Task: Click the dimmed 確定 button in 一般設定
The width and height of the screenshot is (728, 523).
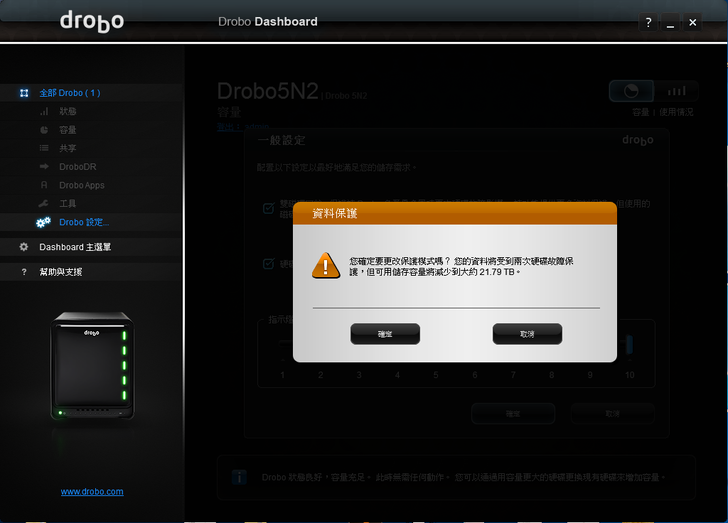Action: 513,413
